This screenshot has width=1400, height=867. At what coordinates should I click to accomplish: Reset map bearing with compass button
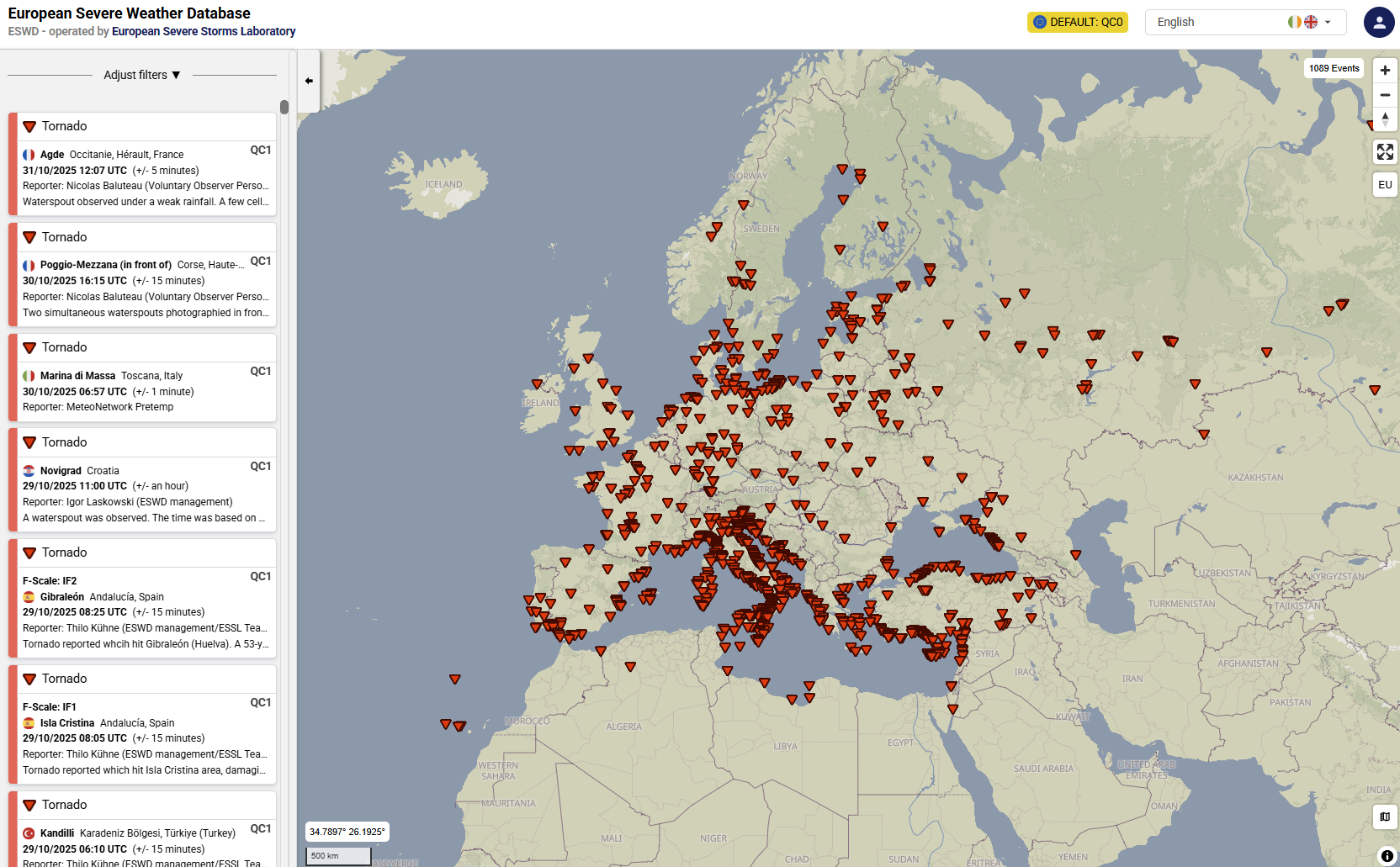coord(1385,119)
